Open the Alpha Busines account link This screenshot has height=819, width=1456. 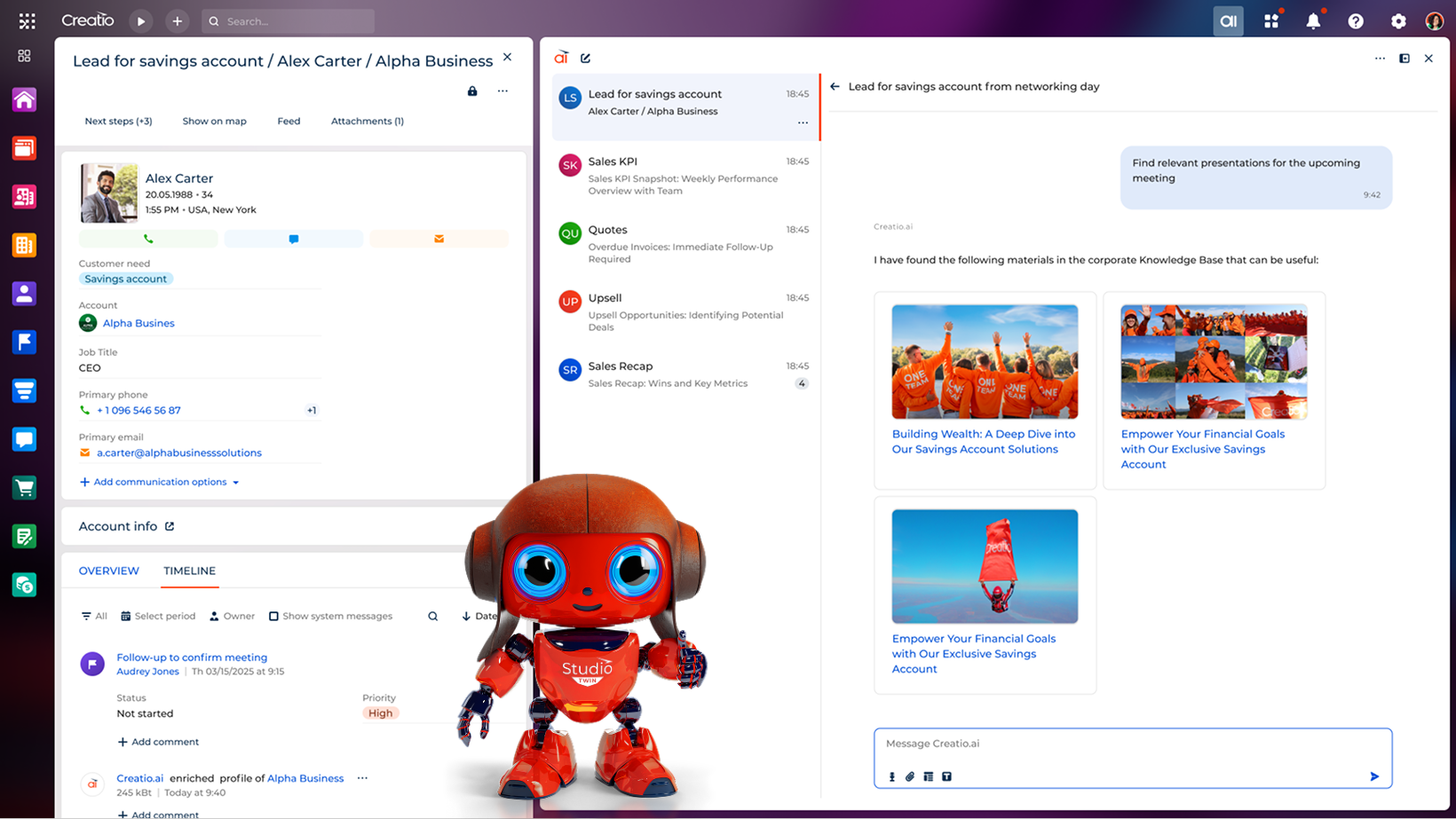(138, 323)
